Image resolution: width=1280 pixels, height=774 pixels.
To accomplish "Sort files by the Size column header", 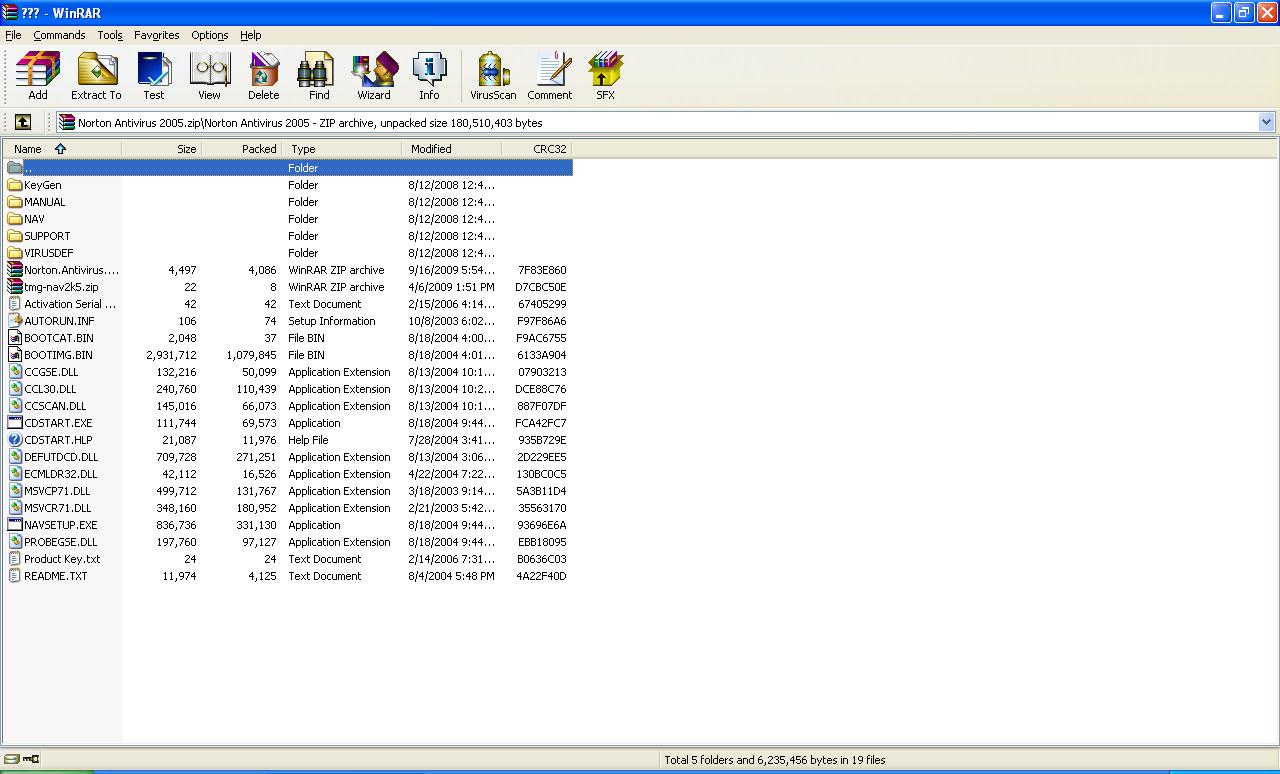I will [162, 148].
